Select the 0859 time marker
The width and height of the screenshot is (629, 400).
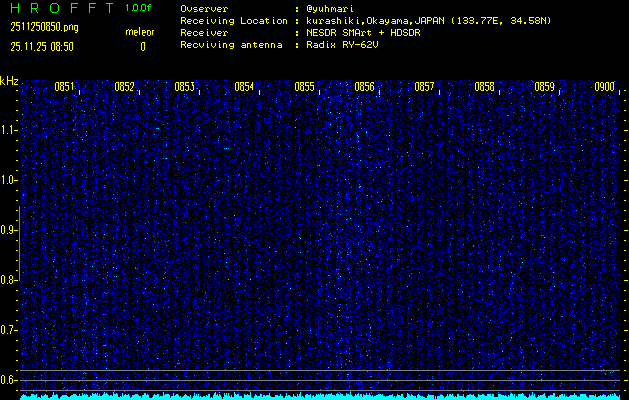544,87
